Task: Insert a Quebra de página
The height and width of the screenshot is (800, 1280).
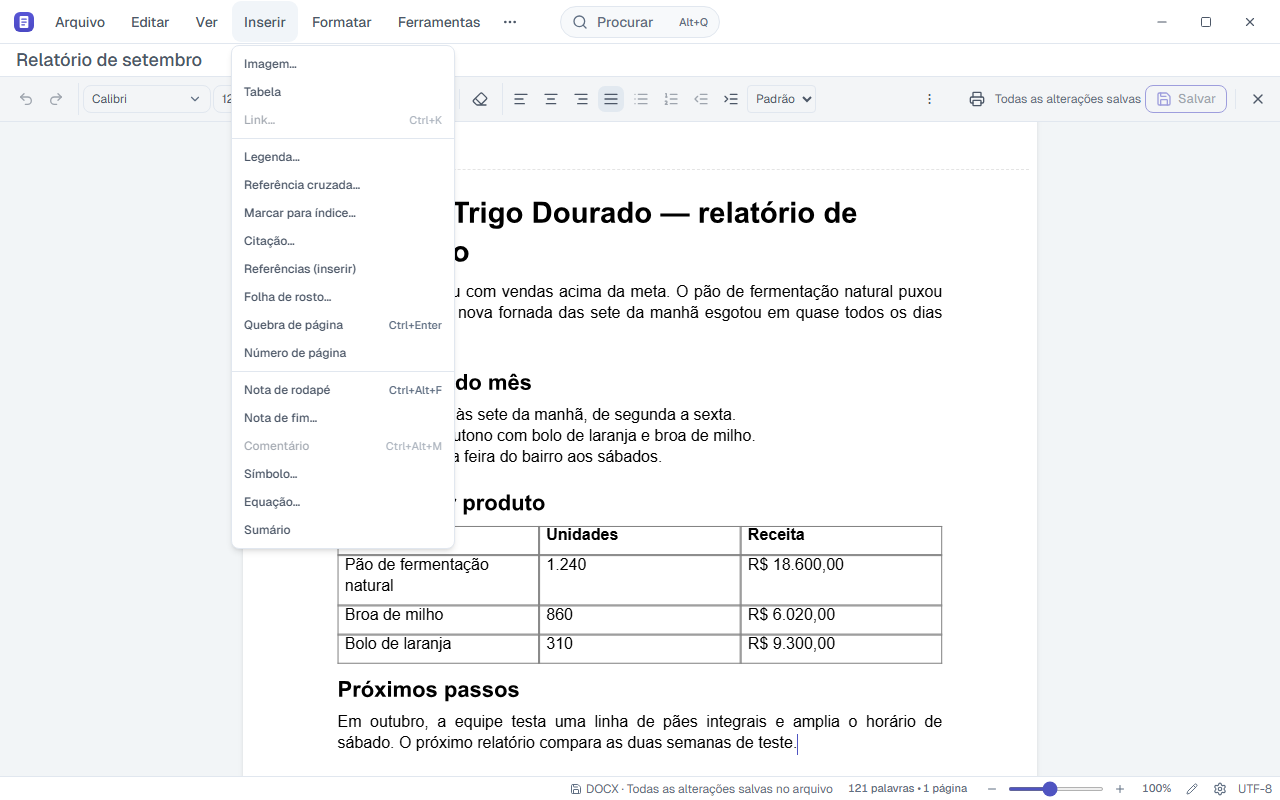Action: [343, 325]
